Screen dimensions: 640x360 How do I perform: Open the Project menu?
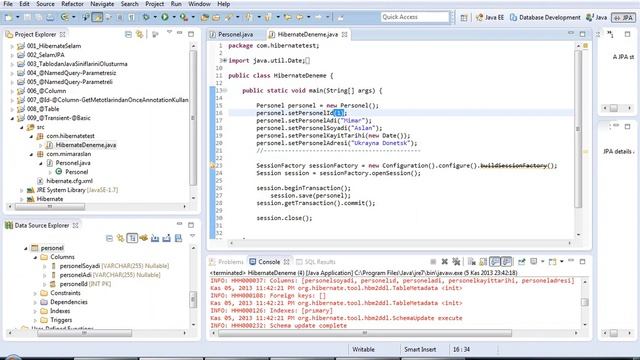tap(154, 4)
